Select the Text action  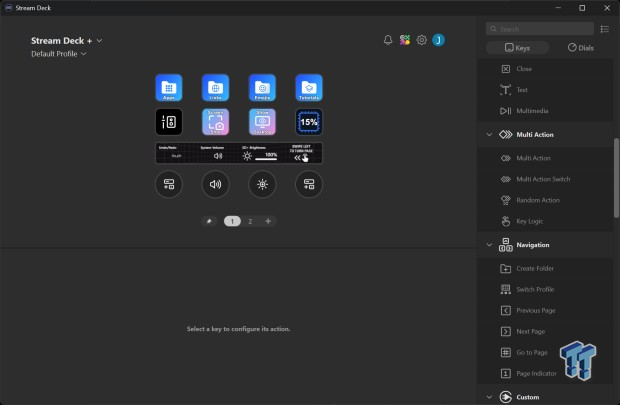546,90
